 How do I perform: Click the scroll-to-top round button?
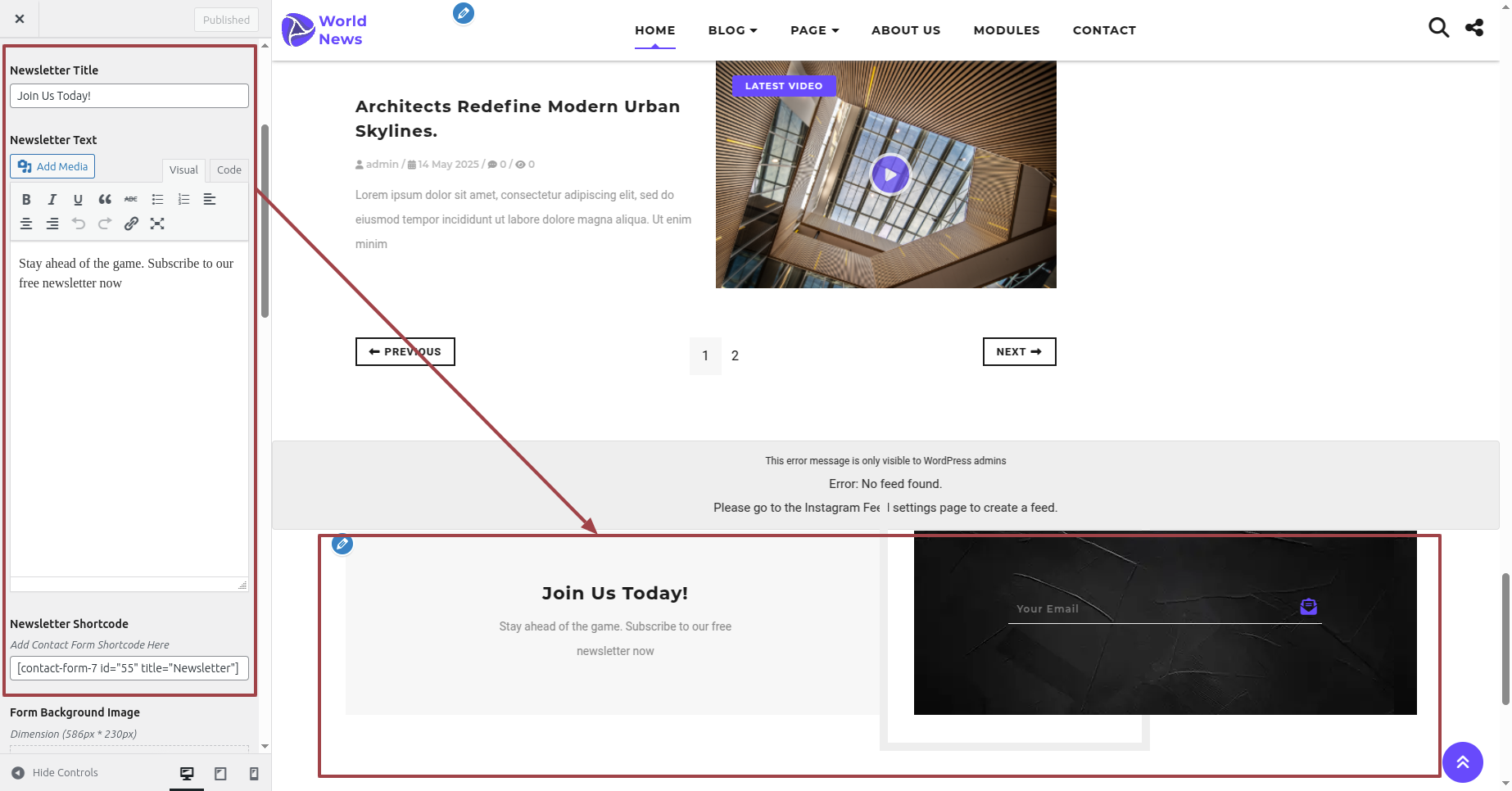pyautogui.click(x=1463, y=762)
